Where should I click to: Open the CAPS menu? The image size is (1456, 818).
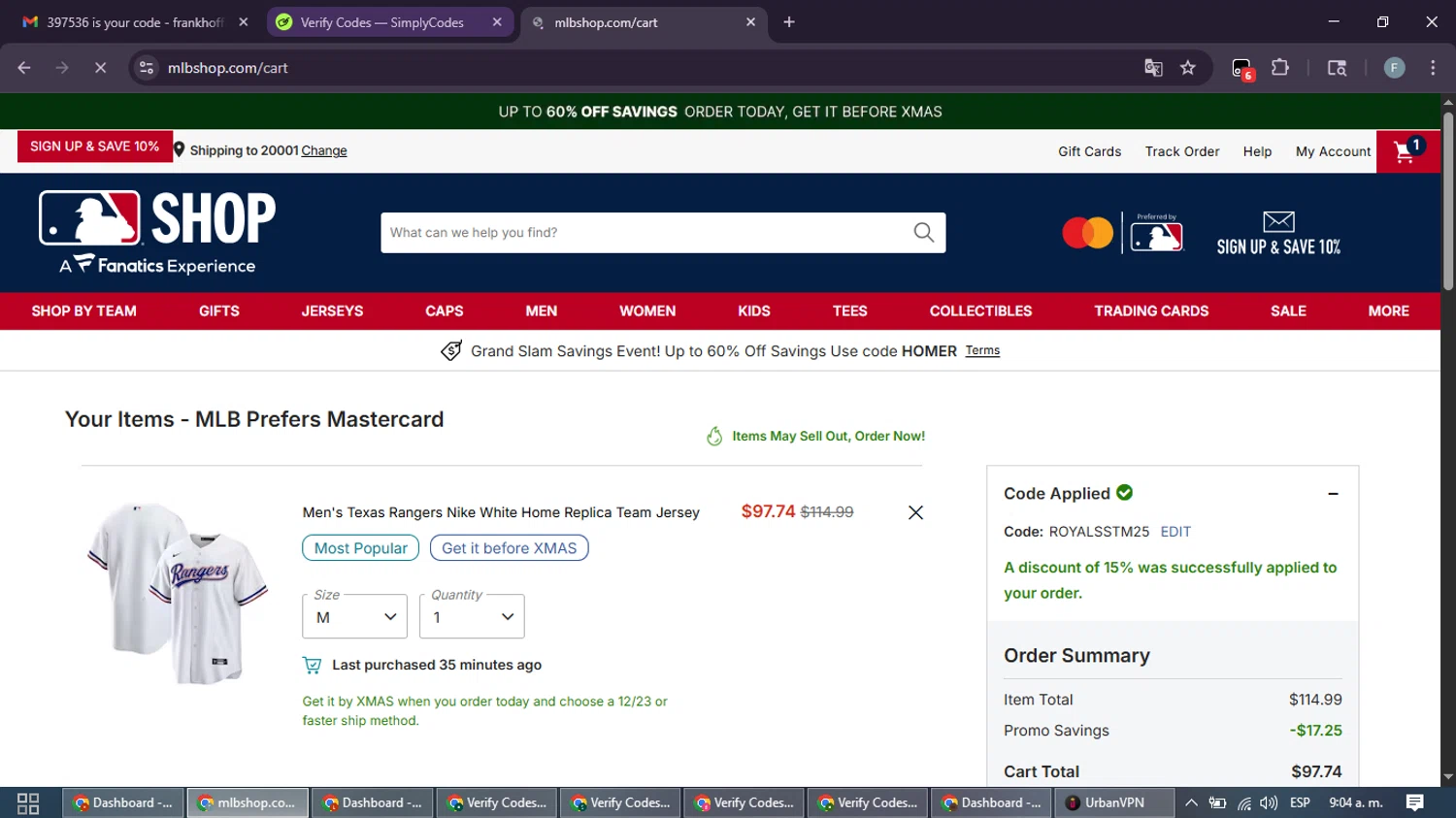[x=444, y=311]
